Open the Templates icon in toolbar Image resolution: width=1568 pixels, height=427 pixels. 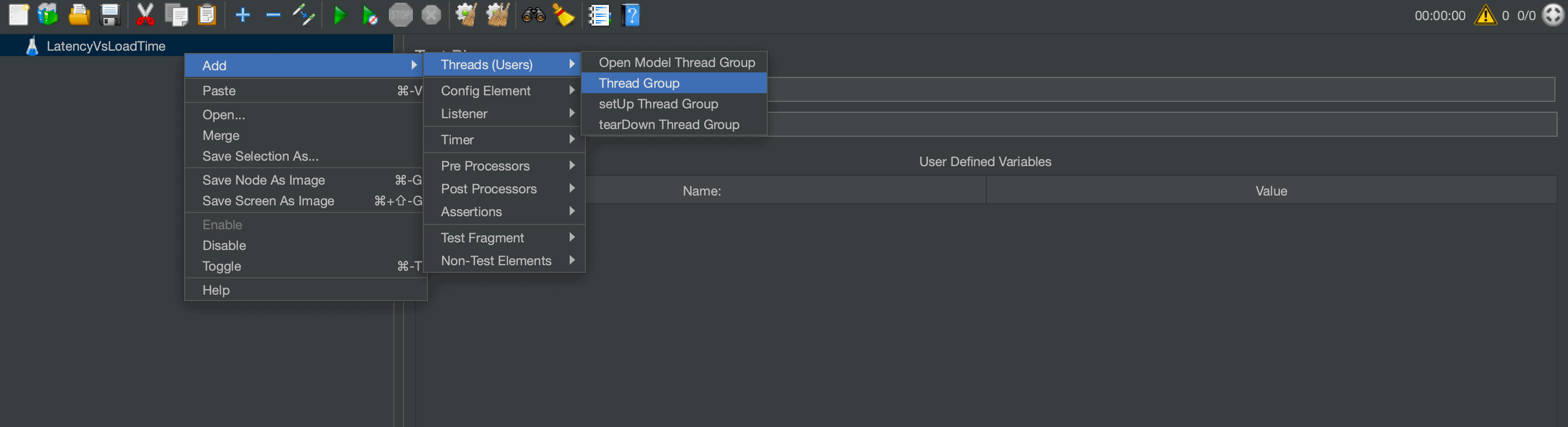pos(47,15)
